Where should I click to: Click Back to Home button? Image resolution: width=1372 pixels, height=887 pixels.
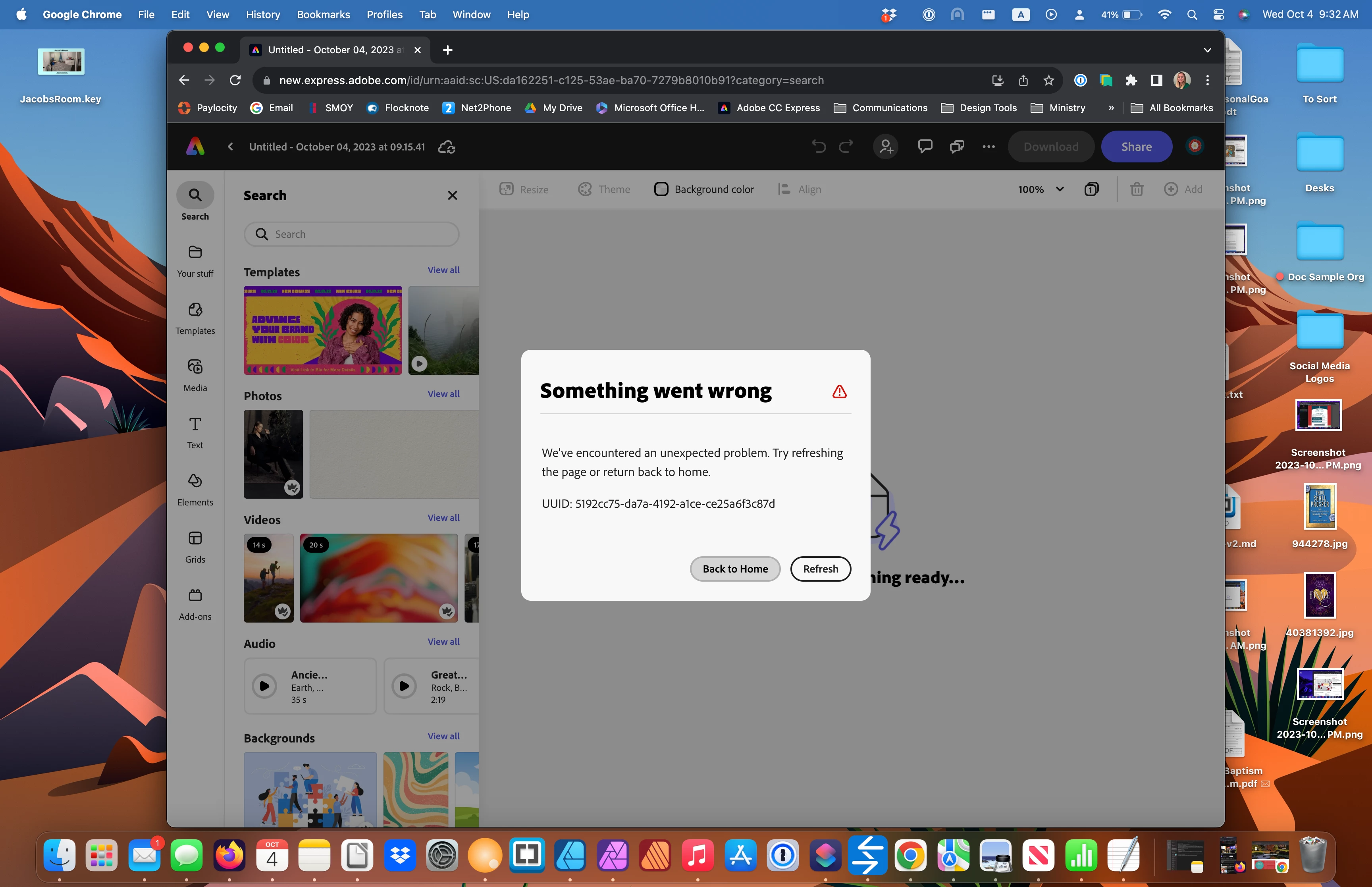click(735, 569)
